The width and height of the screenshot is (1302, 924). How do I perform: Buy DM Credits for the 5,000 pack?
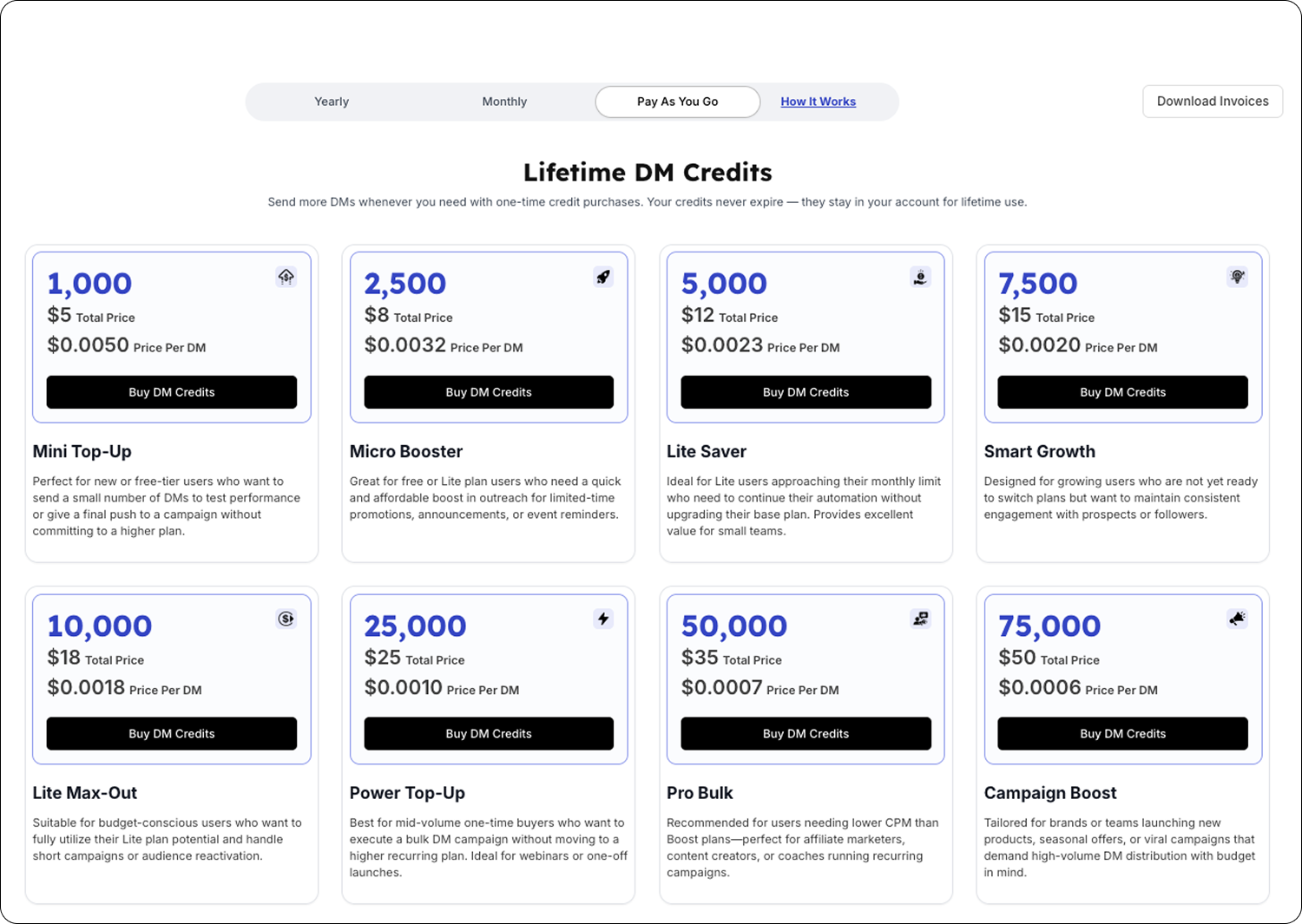[x=806, y=392]
